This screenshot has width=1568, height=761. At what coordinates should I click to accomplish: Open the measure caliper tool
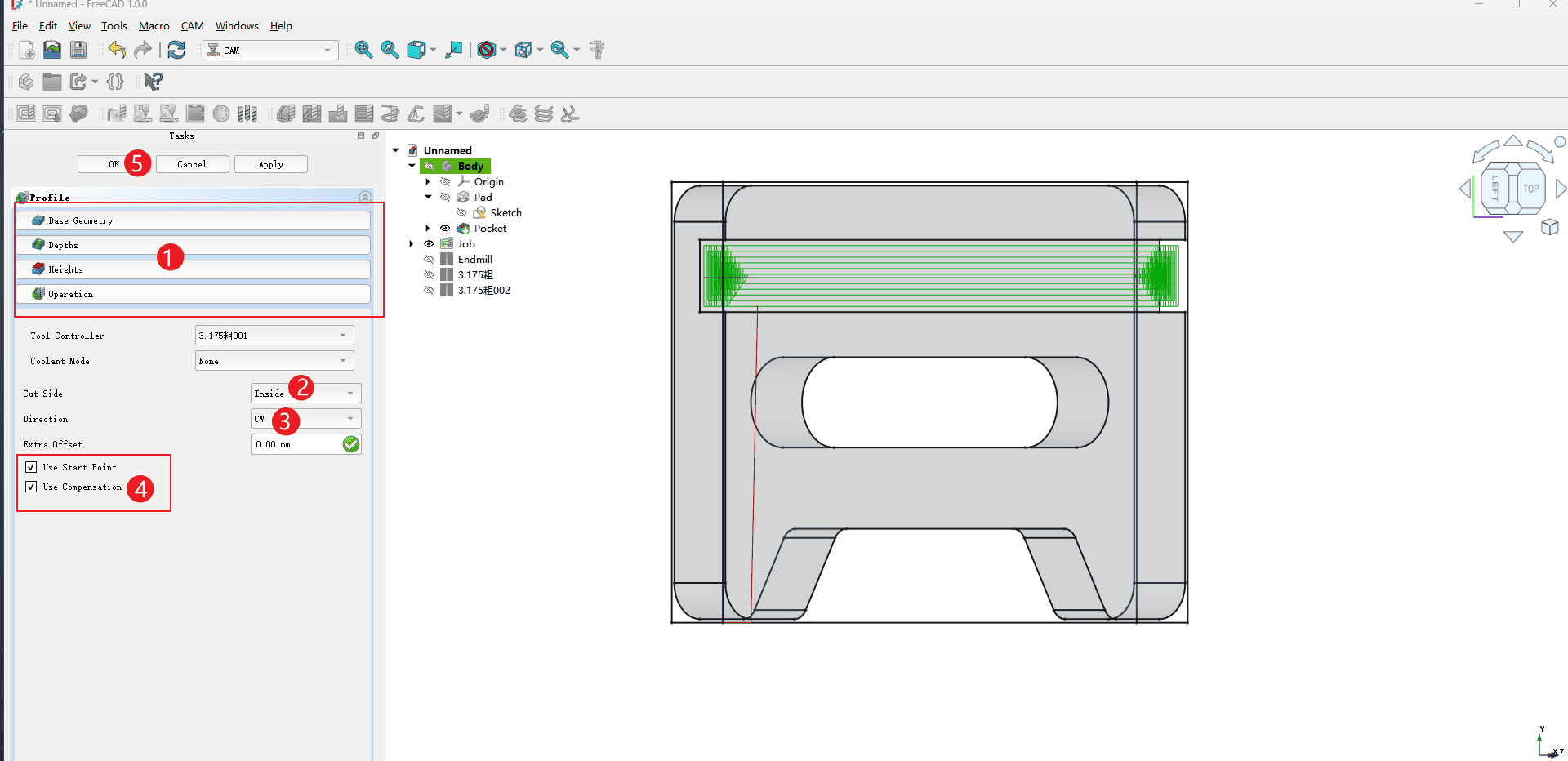pos(597,50)
